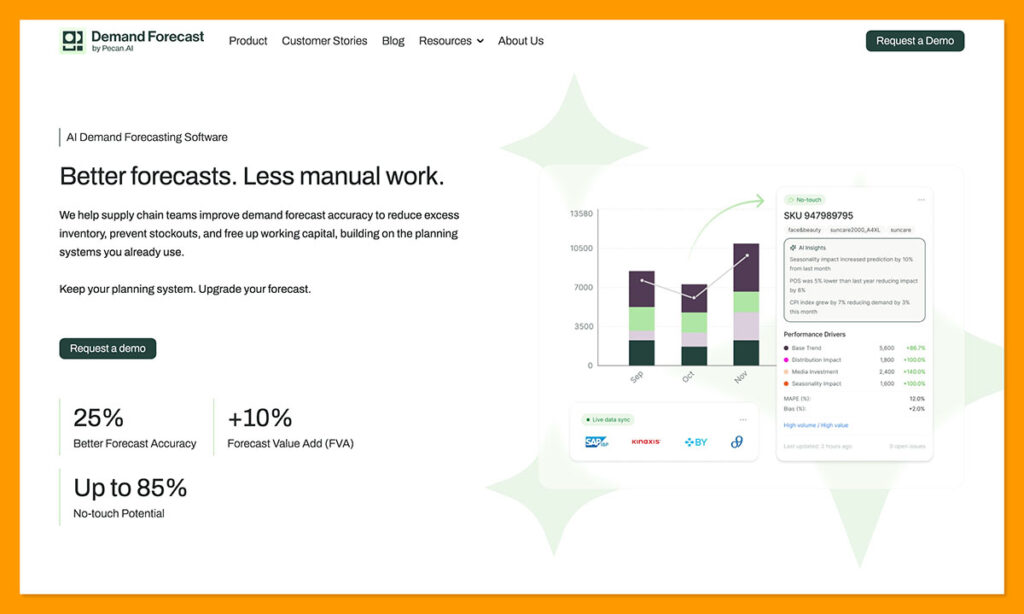Open the three-dot menu on SKU card
Screen dimensions: 1024x614
pyautogui.click(x=921, y=200)
